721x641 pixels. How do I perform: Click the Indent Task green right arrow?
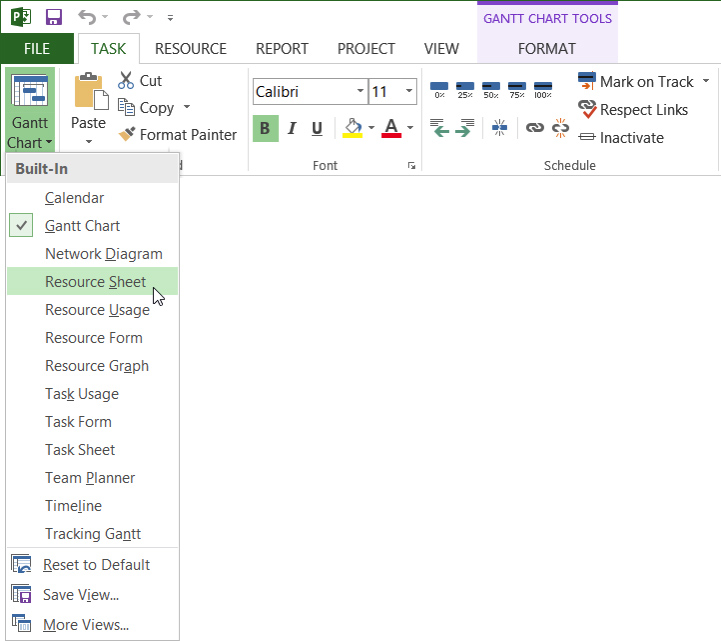[465, 128]
